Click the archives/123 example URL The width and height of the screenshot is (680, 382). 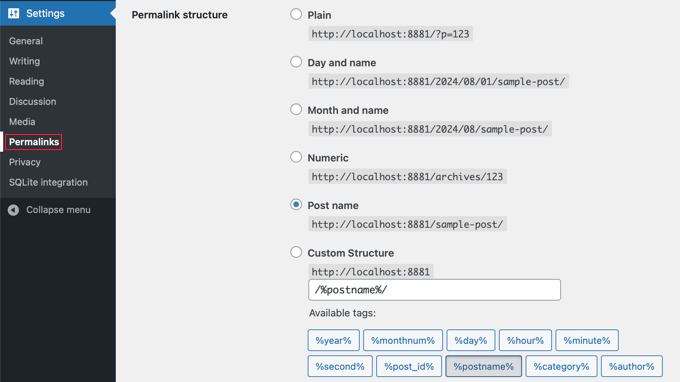coord(407,177)
